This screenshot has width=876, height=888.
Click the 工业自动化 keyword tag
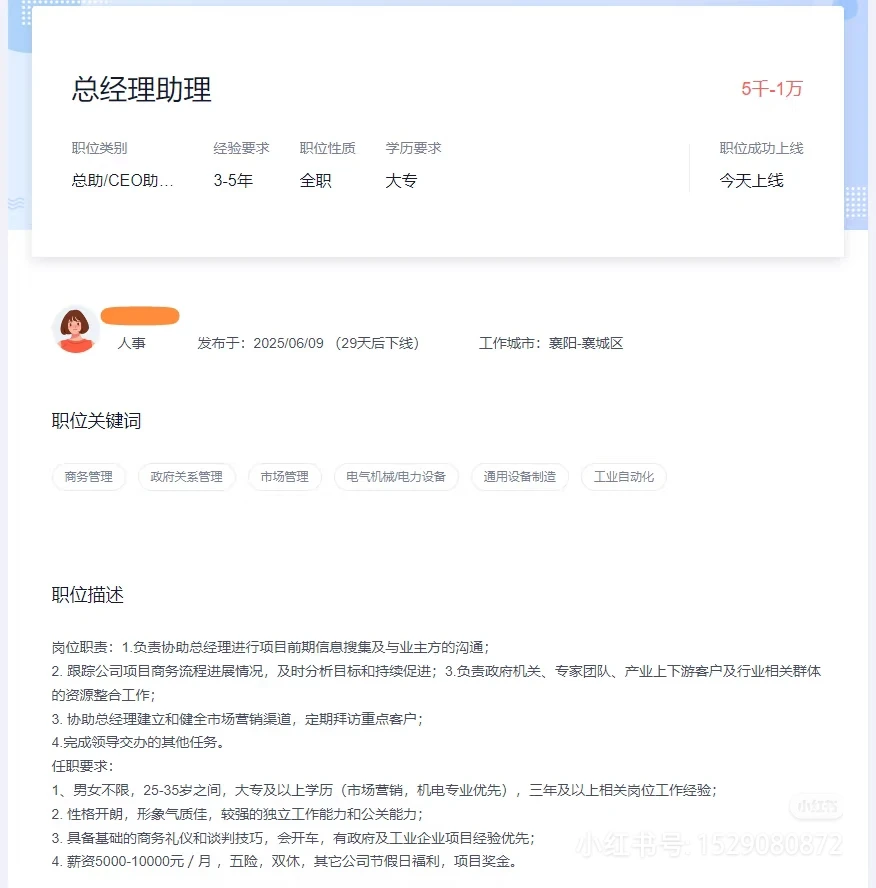pos(623,477)
